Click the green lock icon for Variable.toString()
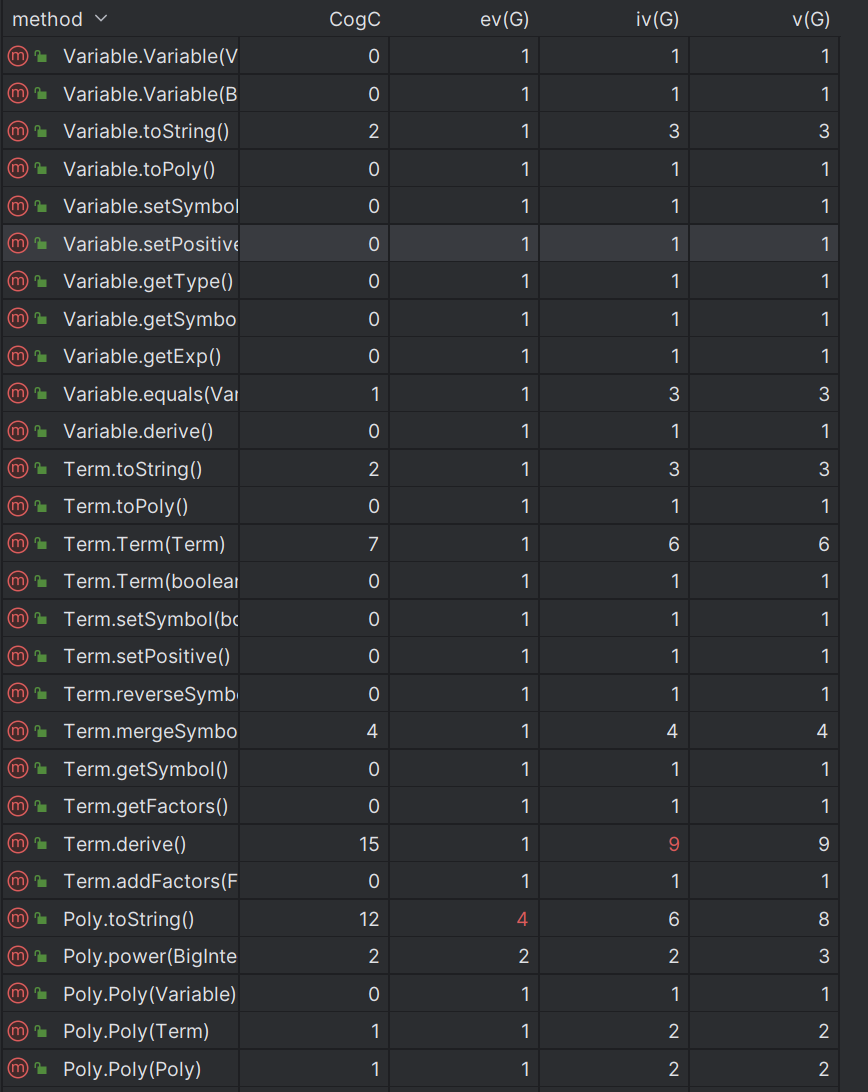The width and height of the screenshot is (868, 1092). coord(41,132)
